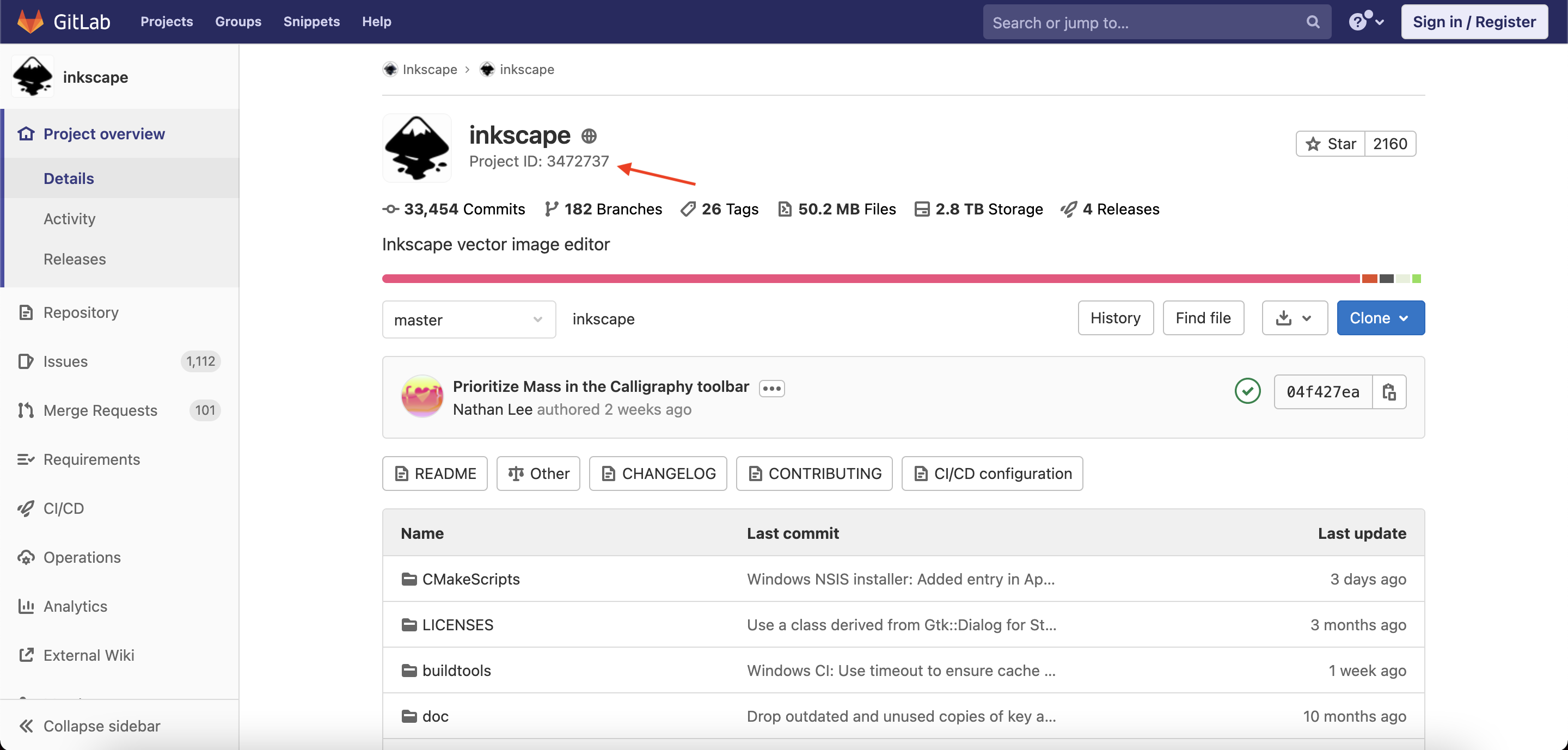Click the Merge Requests sidebar icon
Image resolution: width=1568 pixels, height=750 pixels.
click(26, 410)
